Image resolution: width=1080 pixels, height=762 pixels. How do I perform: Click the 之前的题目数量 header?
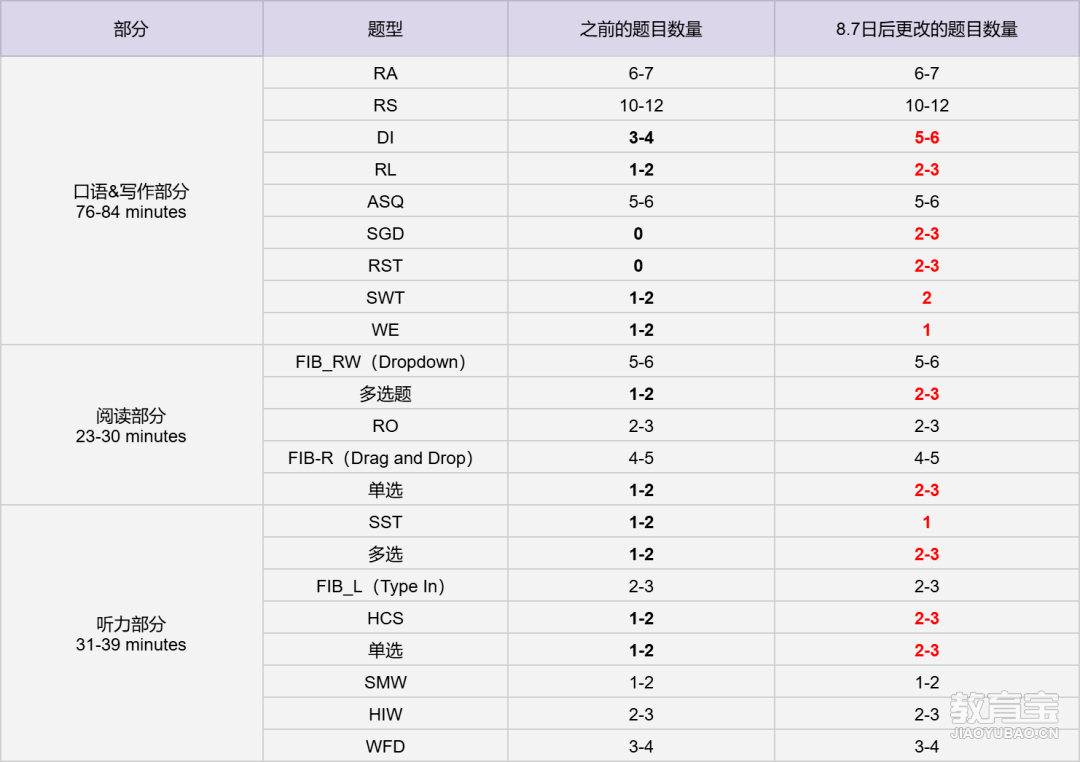641,29
